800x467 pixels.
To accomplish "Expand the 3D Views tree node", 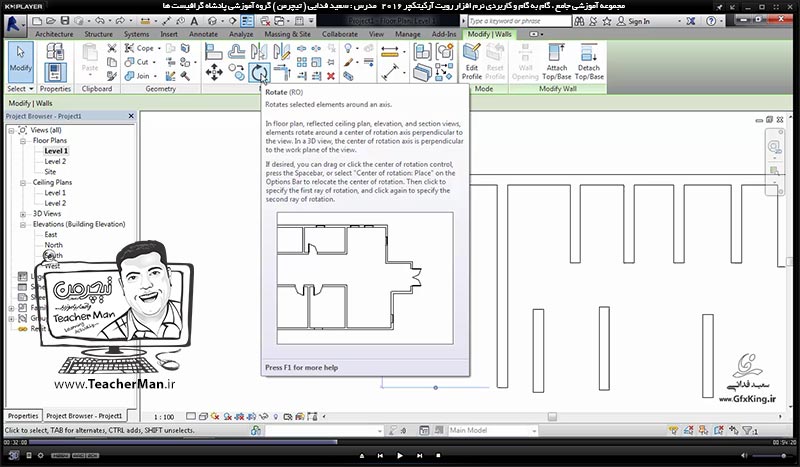I will click(x=23, y=214).
